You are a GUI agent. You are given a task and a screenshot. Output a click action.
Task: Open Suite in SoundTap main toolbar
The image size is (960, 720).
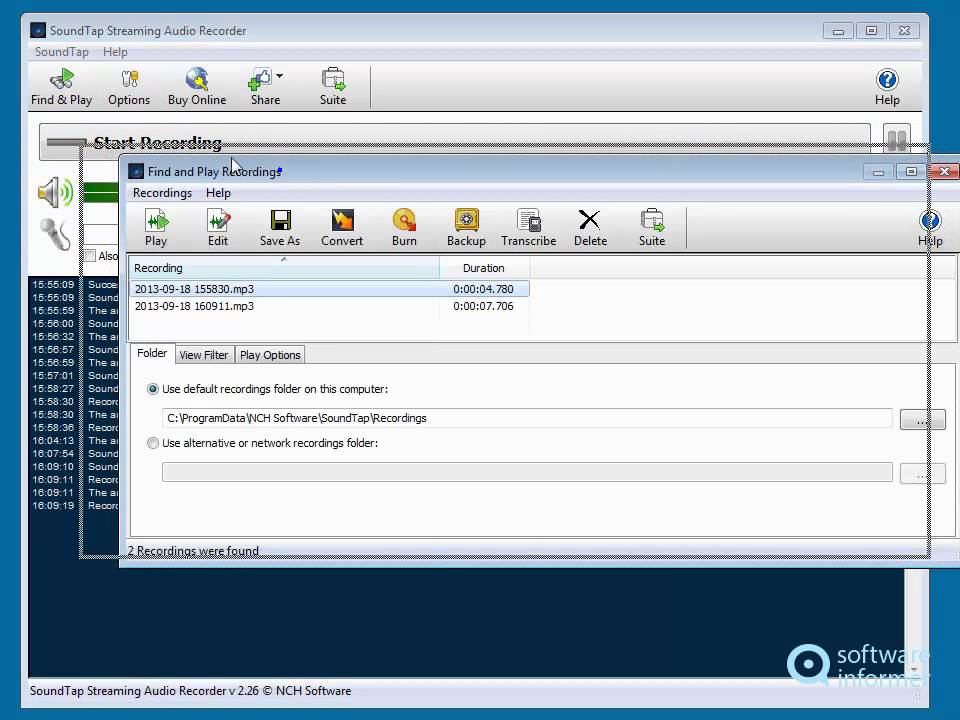coord(333,86)
